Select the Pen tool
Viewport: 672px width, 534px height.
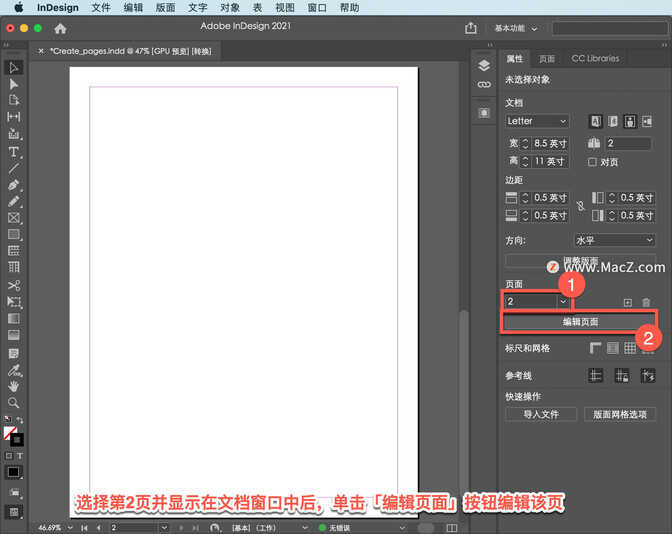pos(14,185)
